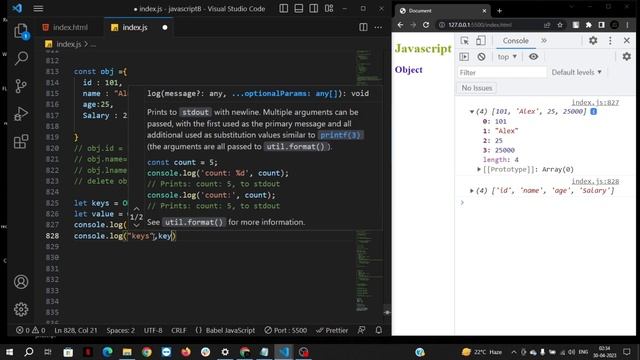The image size is (640, 360).
Task: Open the Manage gear in VS Code
Action: (x=21, y=309)
